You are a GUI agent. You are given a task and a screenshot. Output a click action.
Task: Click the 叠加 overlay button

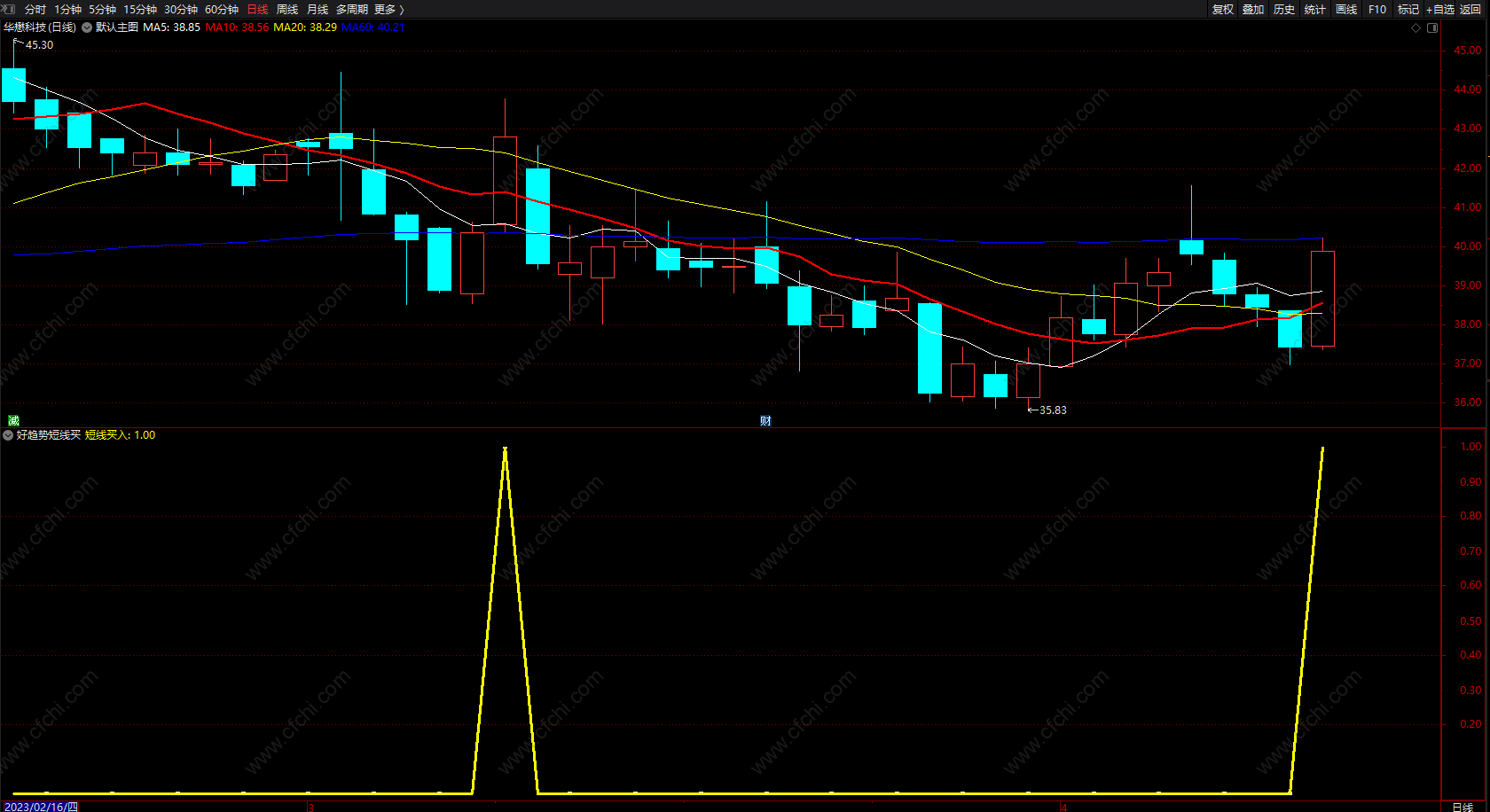pos(1253,9)
